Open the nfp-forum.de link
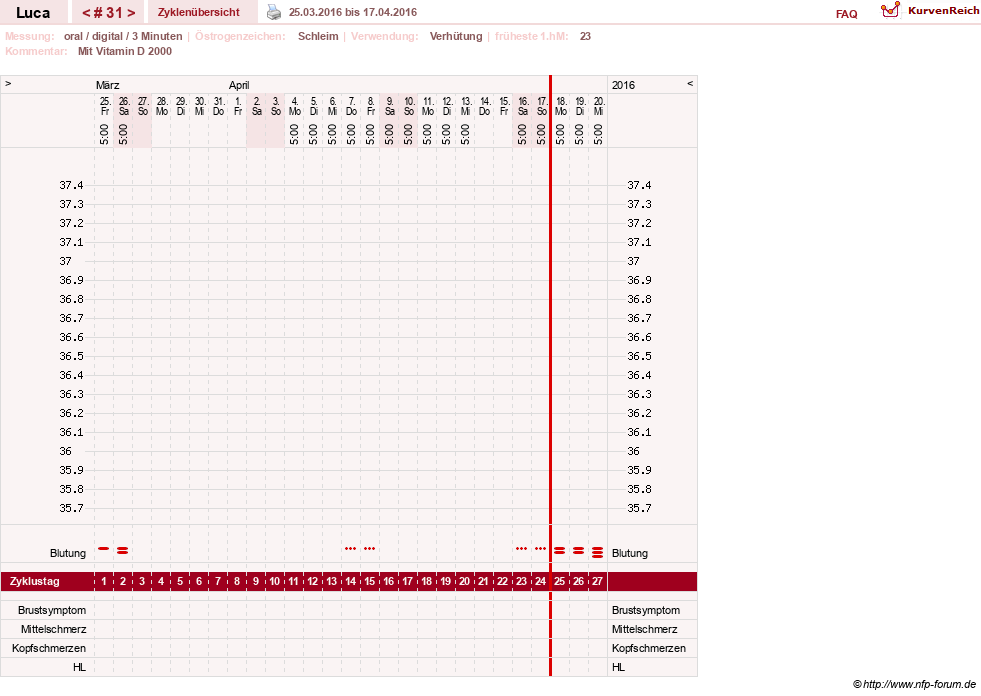981x696 pixels. (x=915, y=684)
